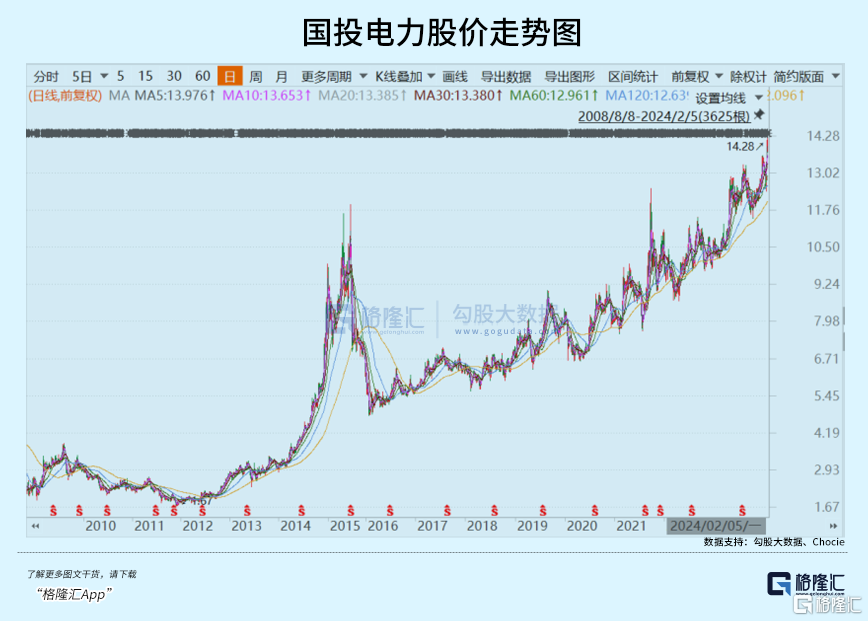Screen dimensions: 868x621
Task: Click the 1.67 price axis label
Action: pos(827,507)
